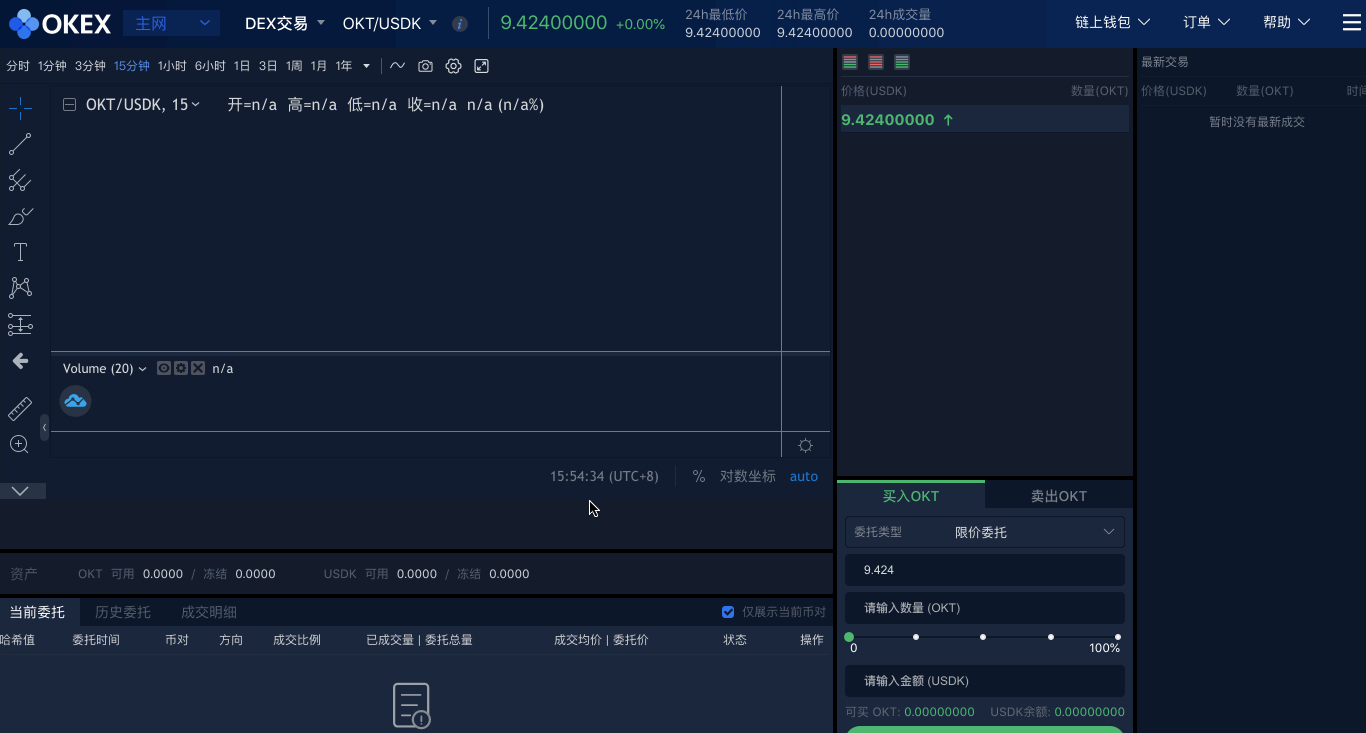Open the hamburger menu icon
The image size is (1366, 733).
[1352, 22]
